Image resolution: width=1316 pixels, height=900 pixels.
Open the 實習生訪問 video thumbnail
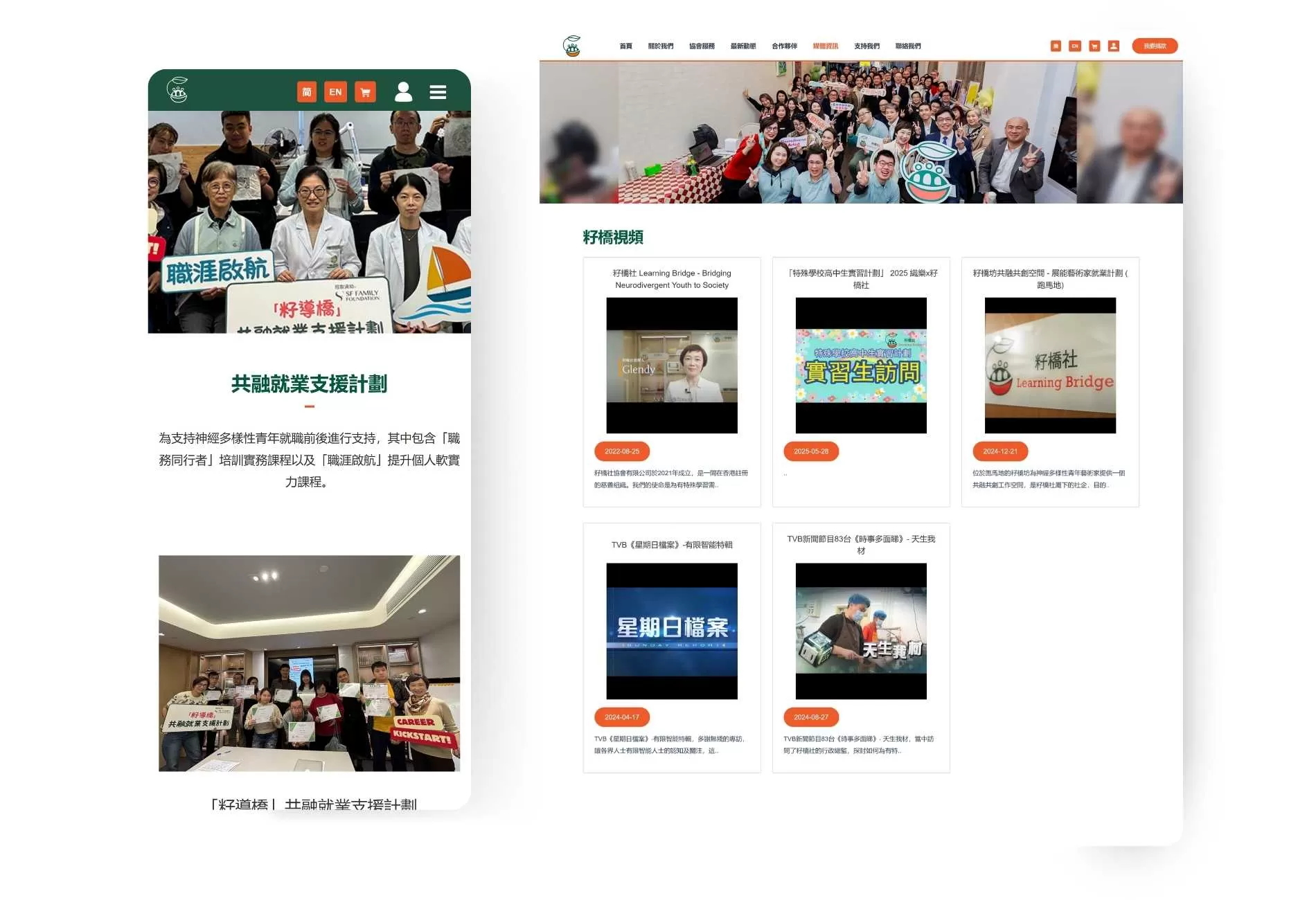(x=860, y=366)
